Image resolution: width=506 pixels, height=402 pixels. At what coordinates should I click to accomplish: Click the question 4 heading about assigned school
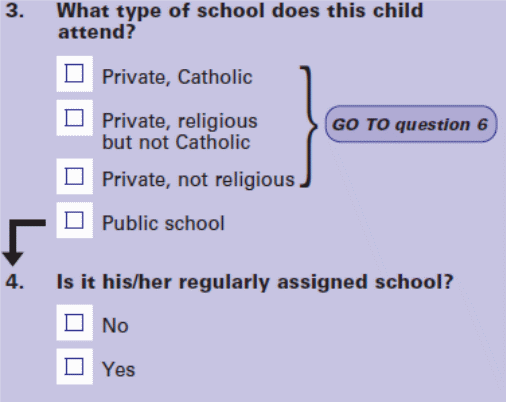point(255,283)
